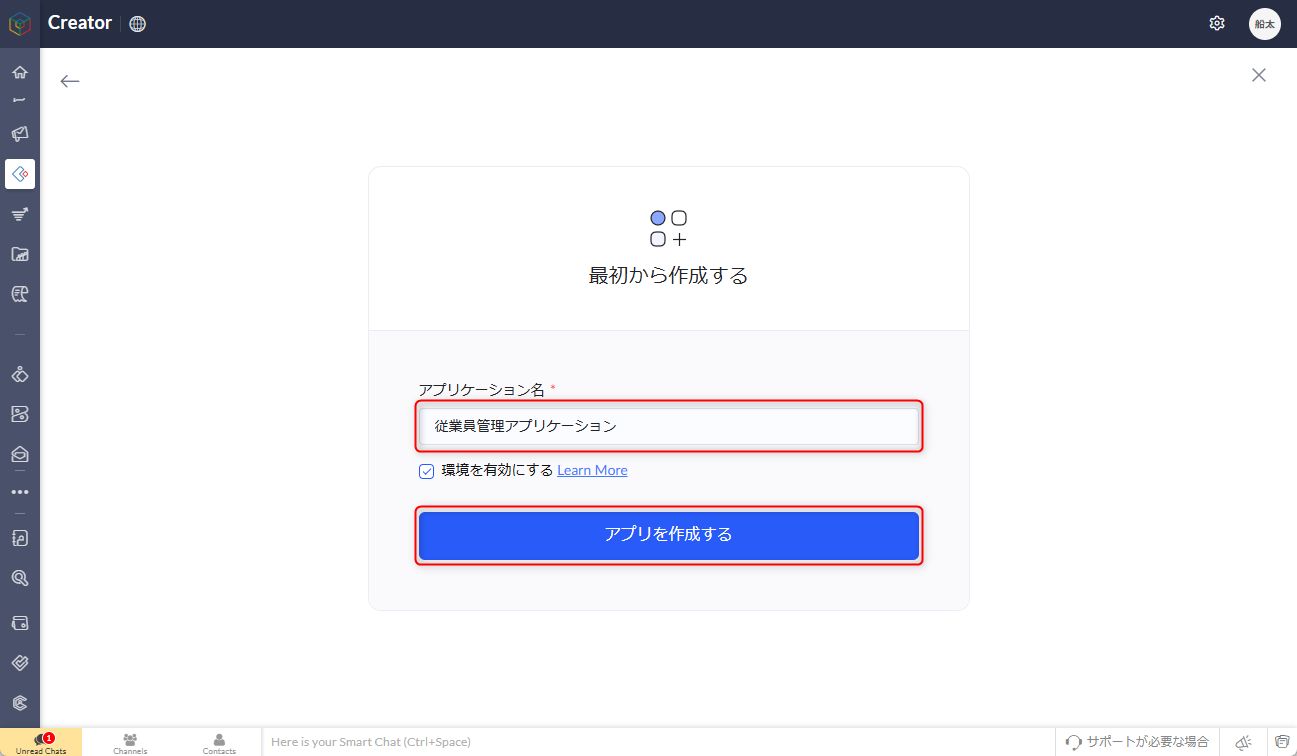This screenshot has height=756, width=1297.
Task: Click the globe icon next to Creator
Action: coord(138,24)
